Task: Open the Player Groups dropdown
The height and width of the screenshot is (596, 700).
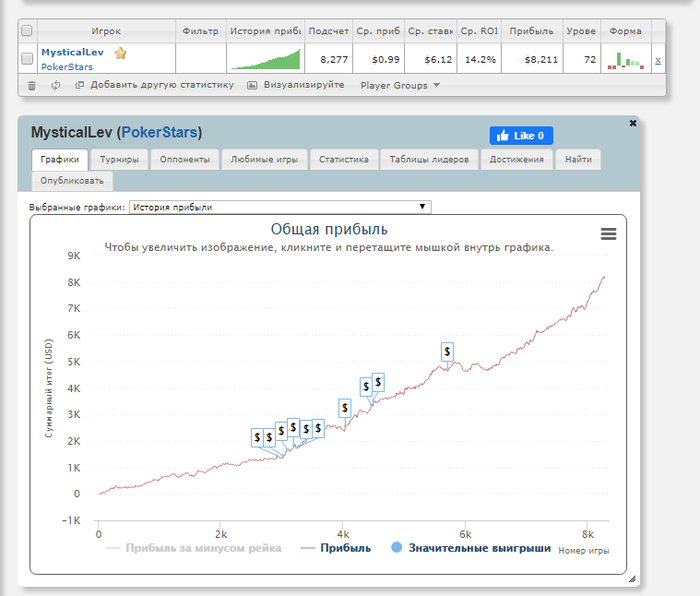Action: (x=400, y=85)
